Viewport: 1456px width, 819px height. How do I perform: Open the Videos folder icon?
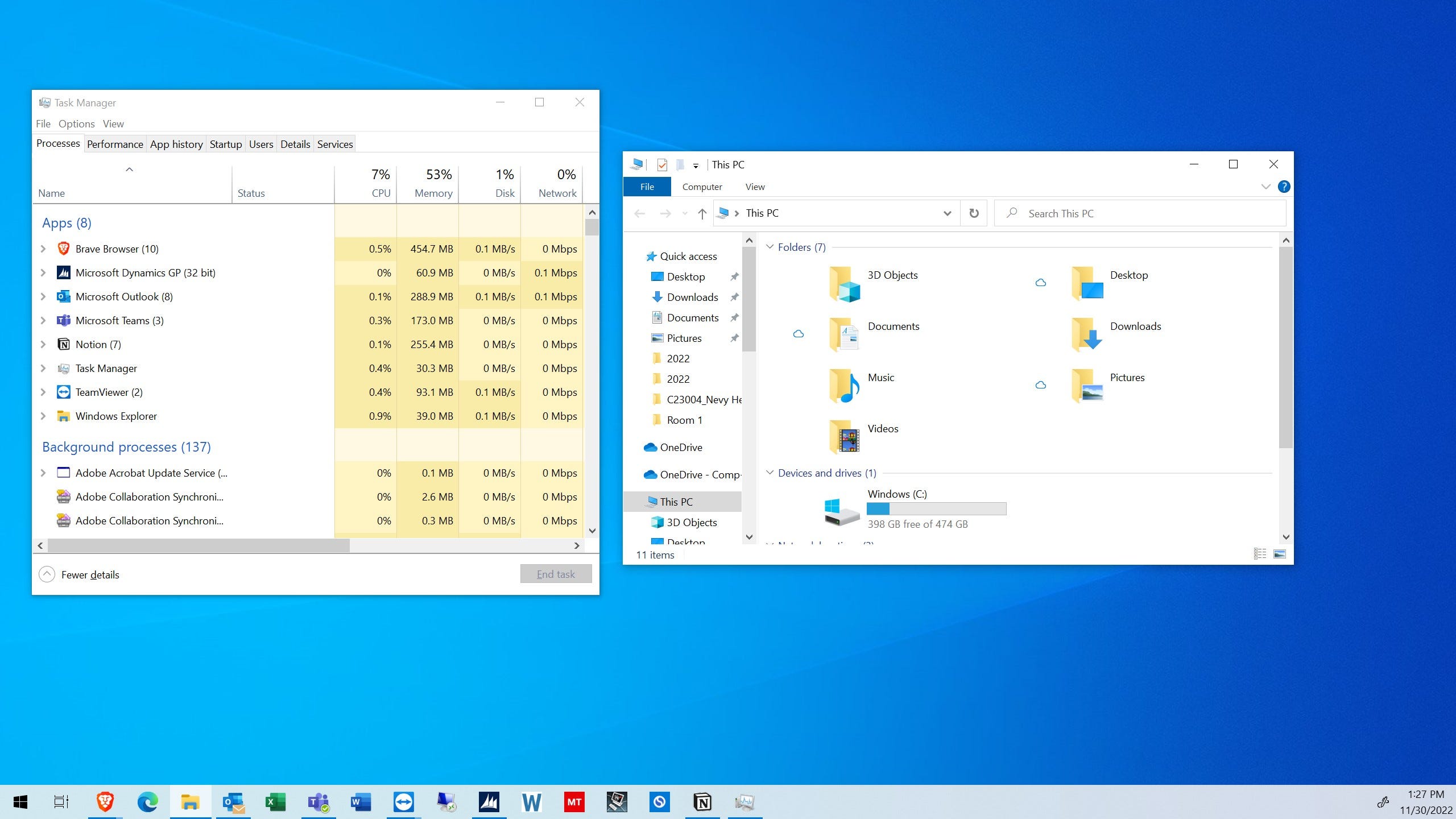[x=845, y=437]
